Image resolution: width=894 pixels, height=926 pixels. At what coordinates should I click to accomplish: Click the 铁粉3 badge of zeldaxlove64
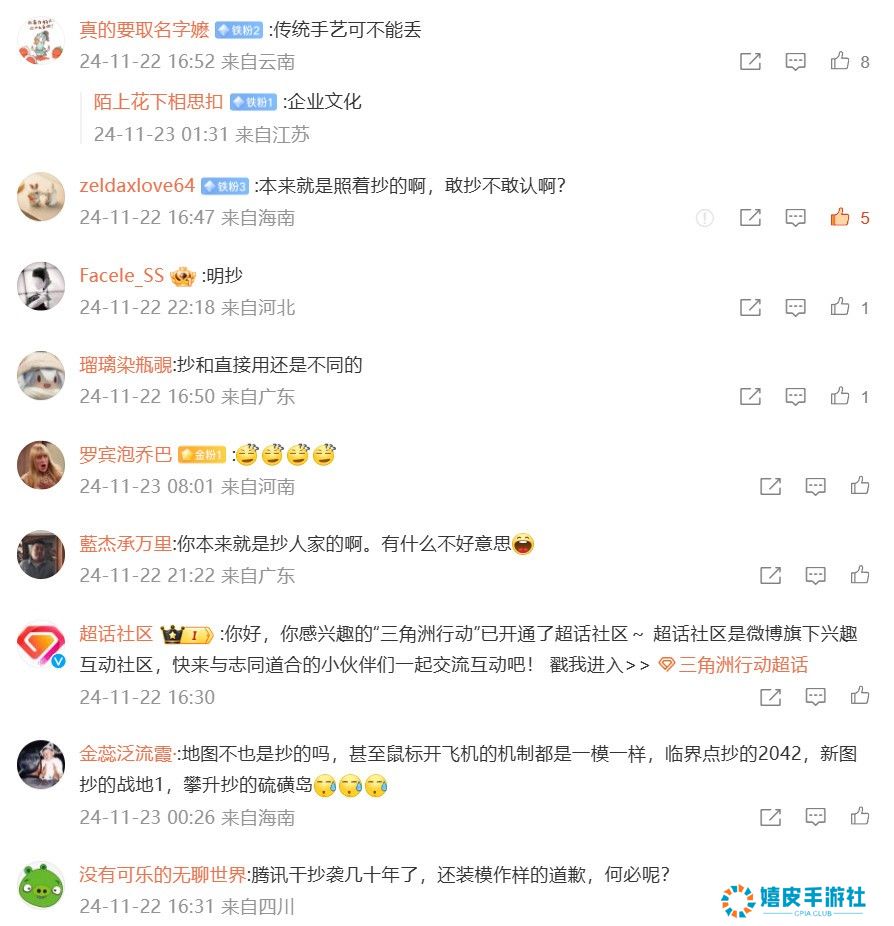pyautogui.click(x=225, y=186)
